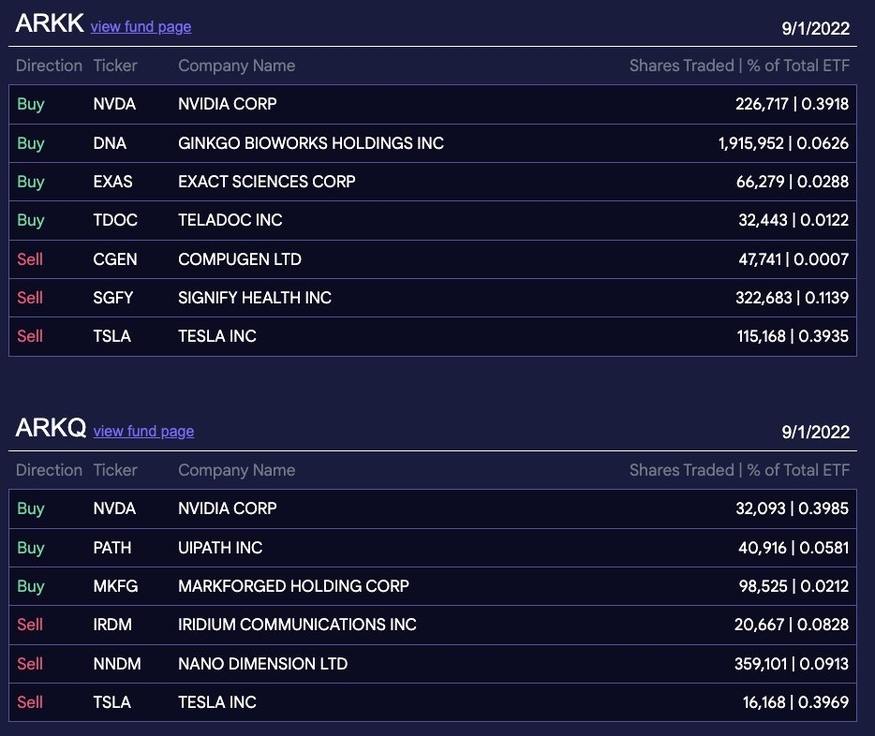875x736 pixels.
Task: Select the GINKGO BIOWORKS HOLDINGS INC row
Action: click(432, 143)
